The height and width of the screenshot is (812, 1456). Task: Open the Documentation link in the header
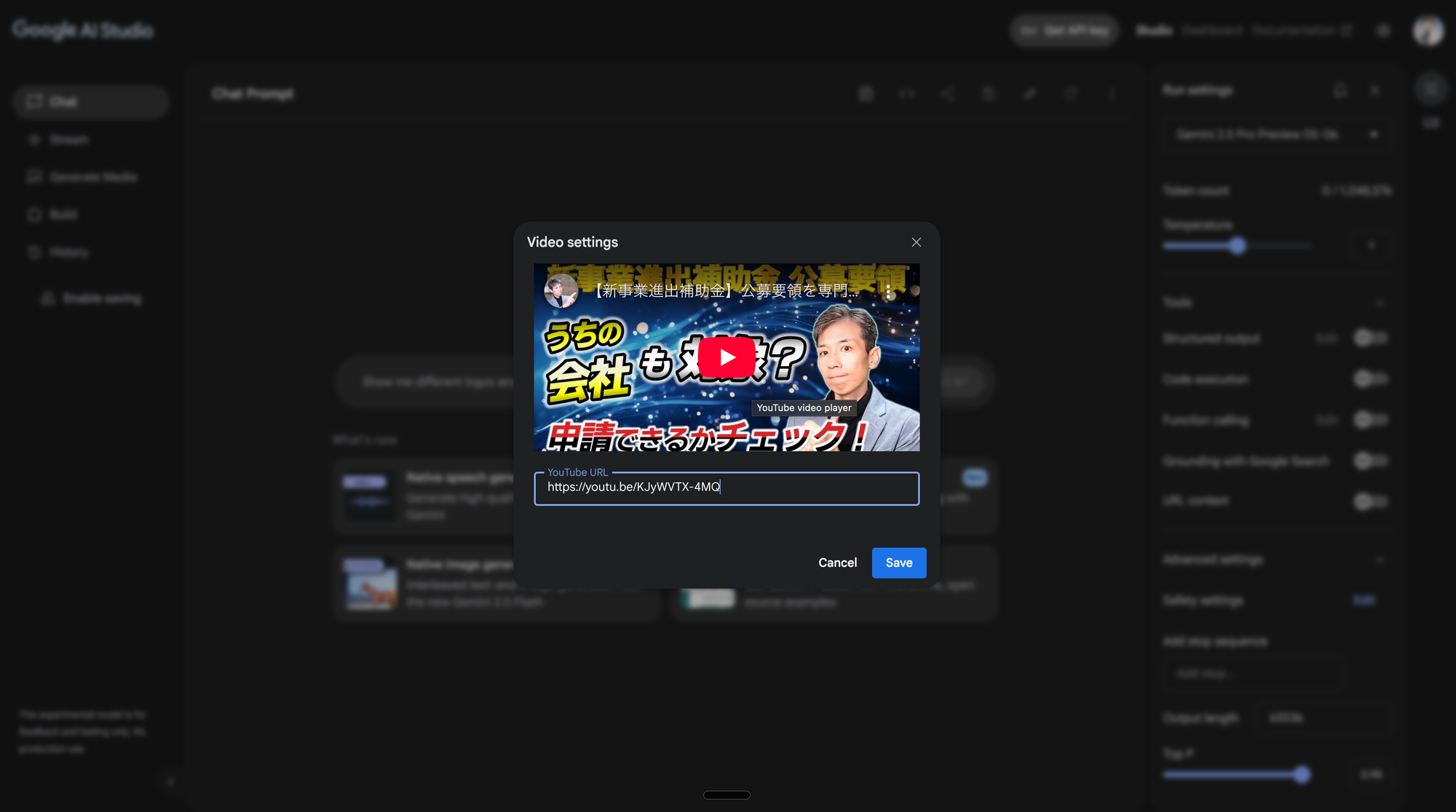point(1302,31)
